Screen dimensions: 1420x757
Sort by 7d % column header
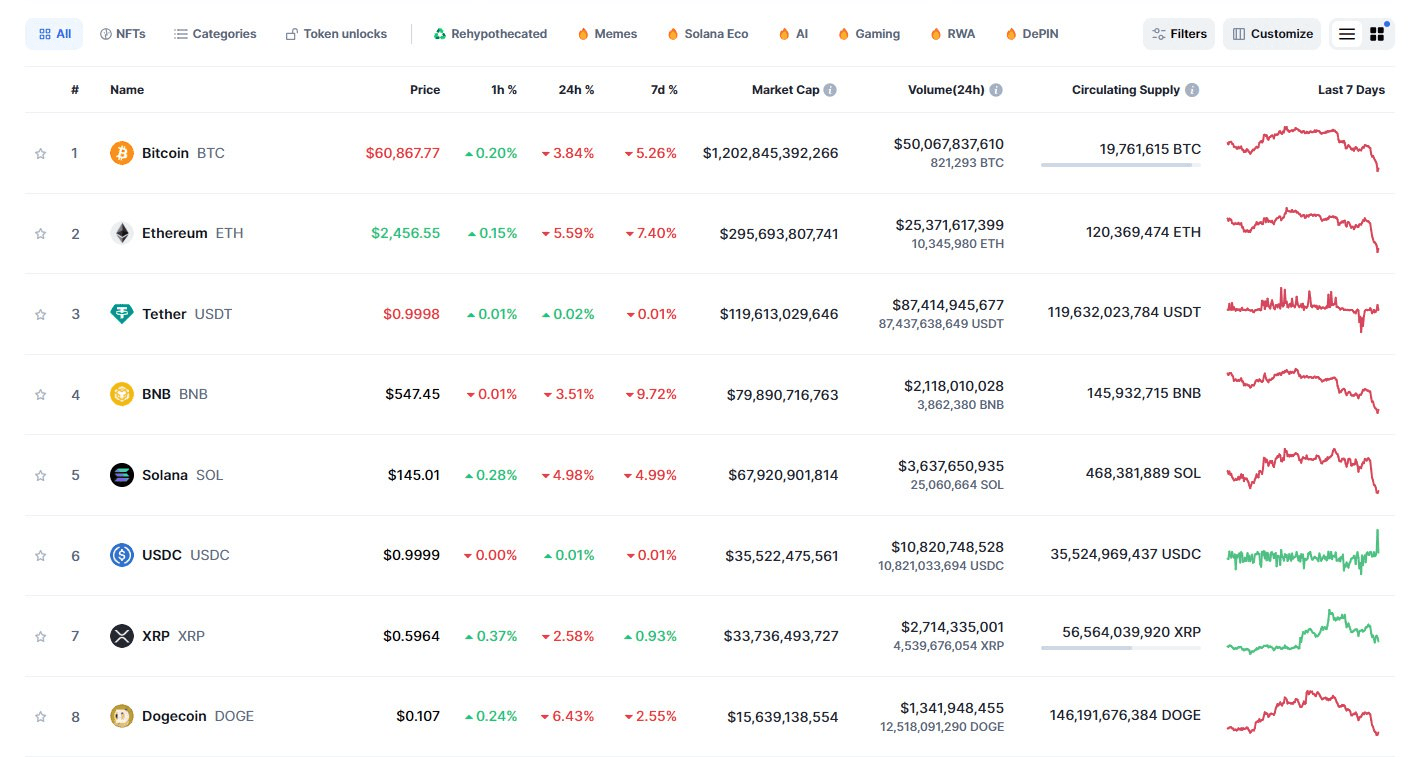tap(663, 90)
